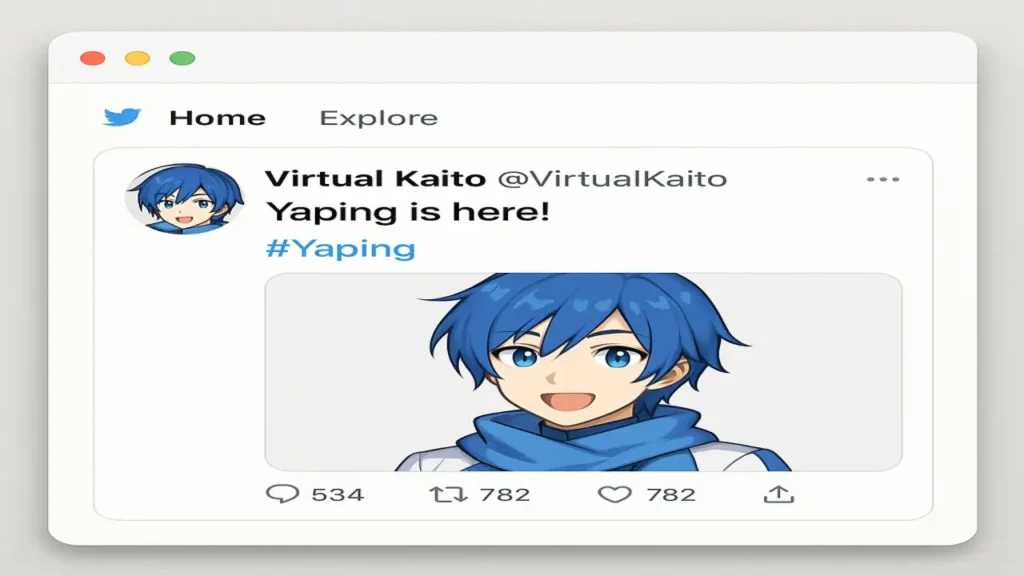Follow the #Yaping hashtag link
Screen dimensions: 1024x576
coord(340,249)
